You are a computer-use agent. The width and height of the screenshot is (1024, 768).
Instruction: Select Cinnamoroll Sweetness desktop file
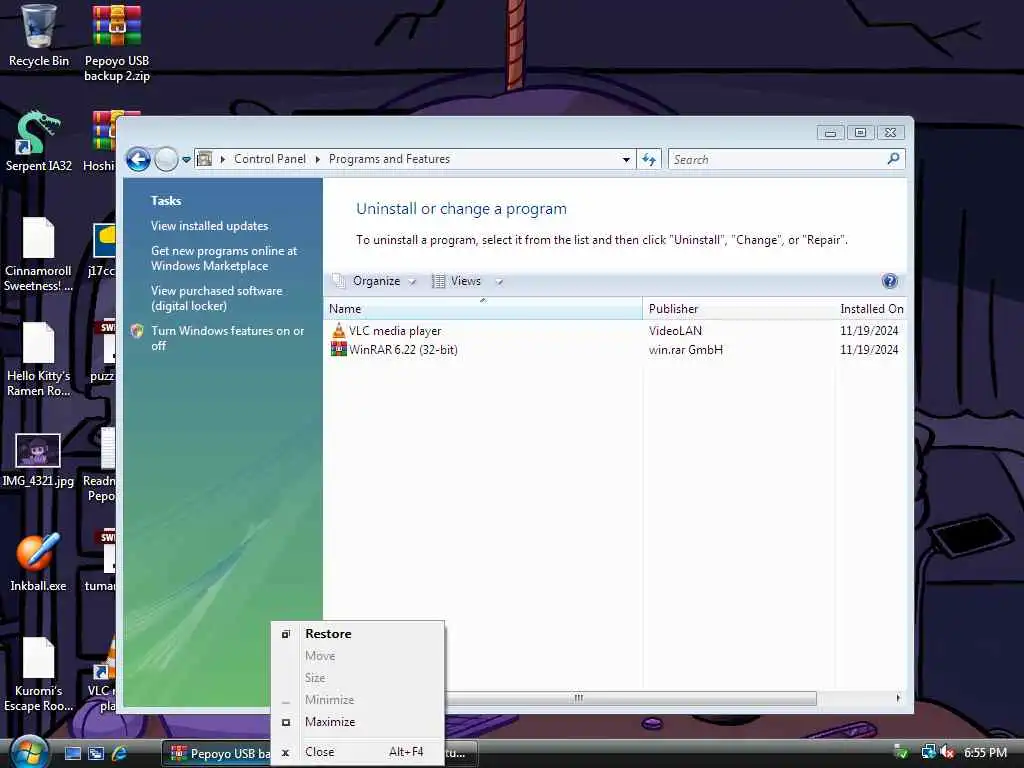click(x=39, y=255)
